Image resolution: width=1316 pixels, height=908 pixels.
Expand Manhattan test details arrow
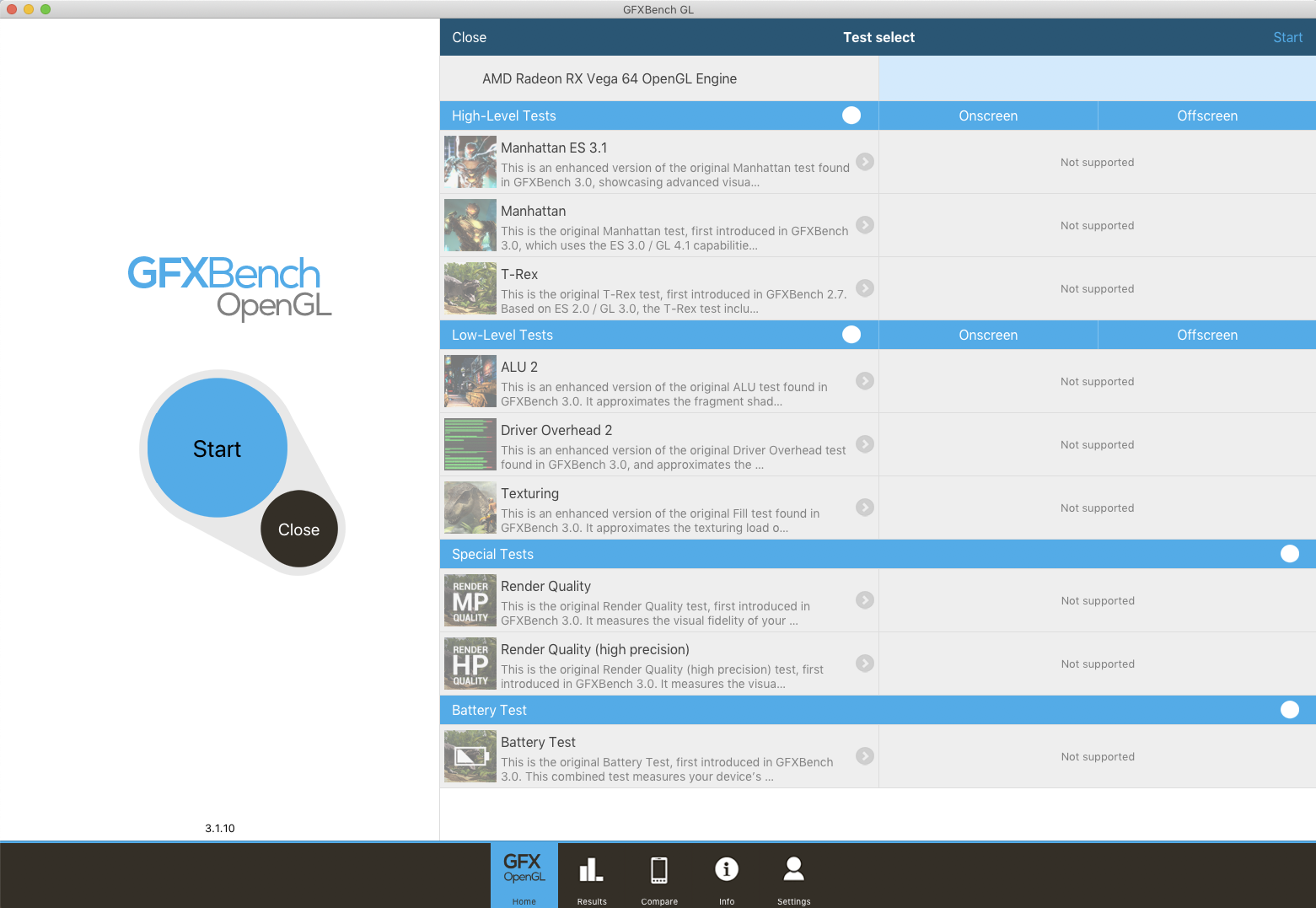click(x=865, y=224)
